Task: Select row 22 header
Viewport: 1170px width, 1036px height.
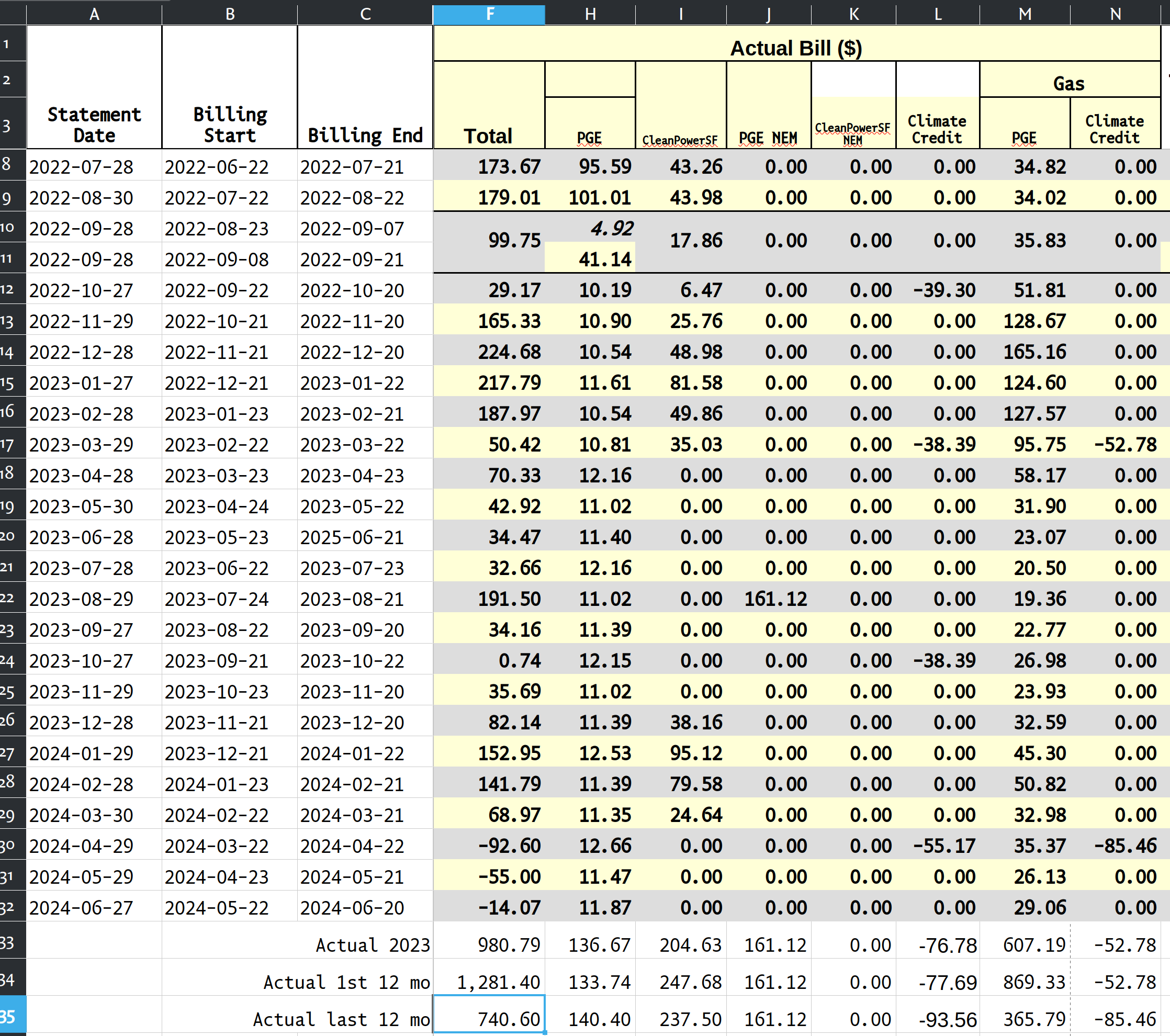Action: (12, 598)
